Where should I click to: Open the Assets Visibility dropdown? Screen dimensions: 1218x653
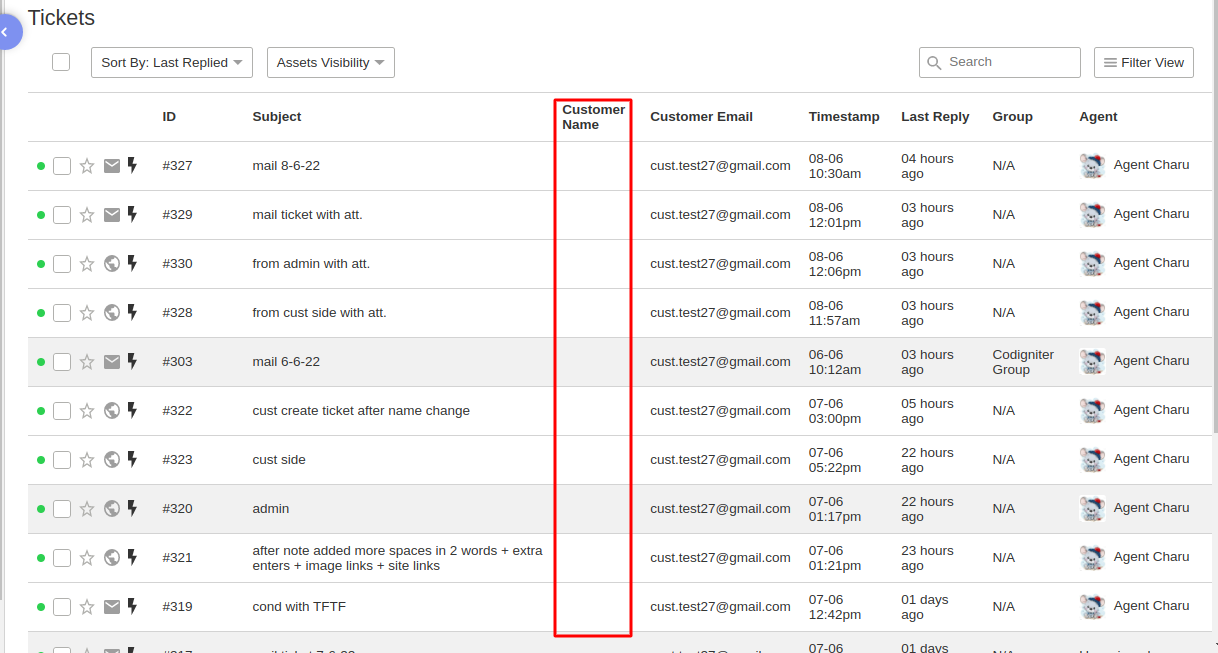(331, 62)
